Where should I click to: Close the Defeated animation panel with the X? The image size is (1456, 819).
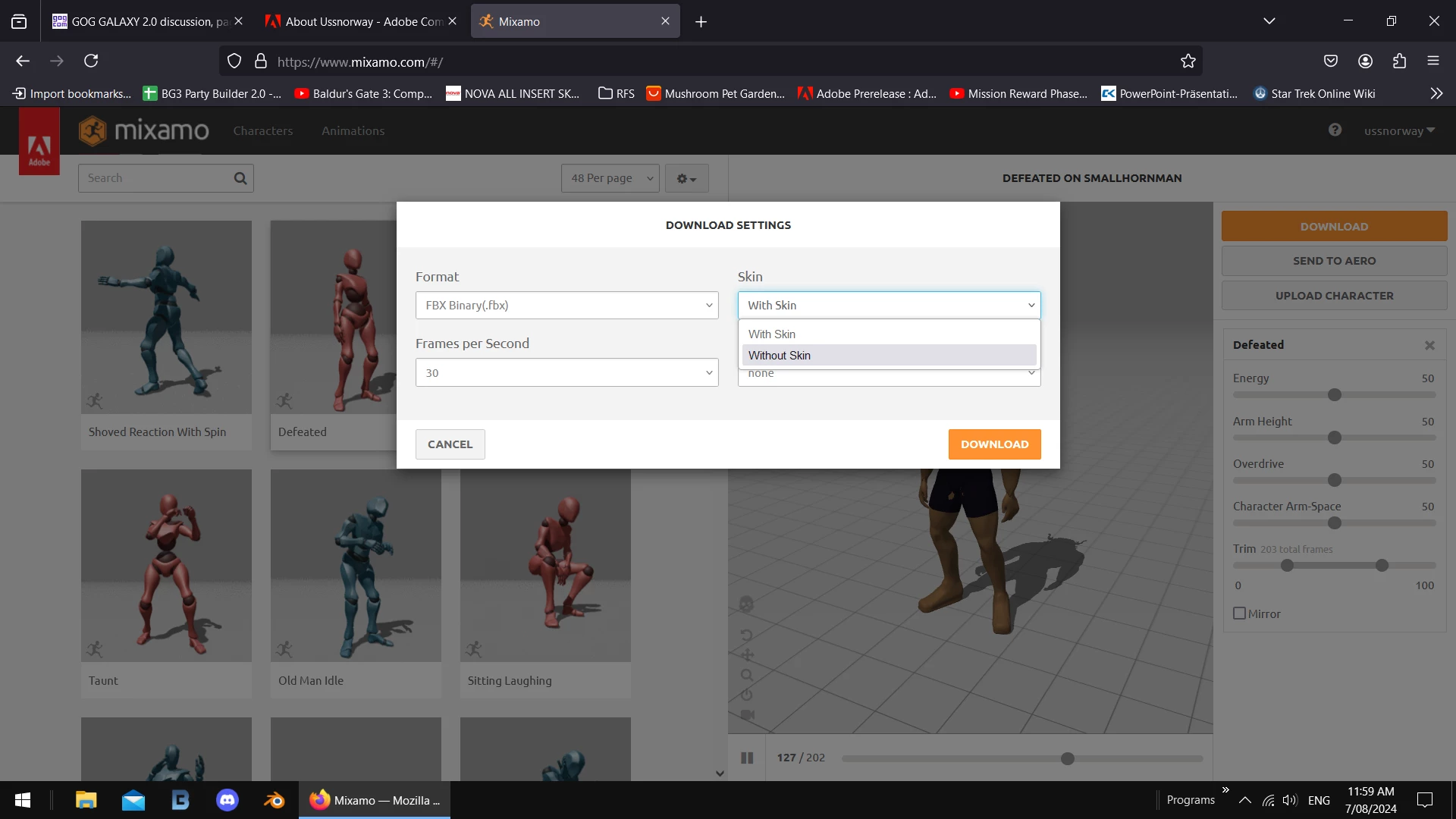1429,345
